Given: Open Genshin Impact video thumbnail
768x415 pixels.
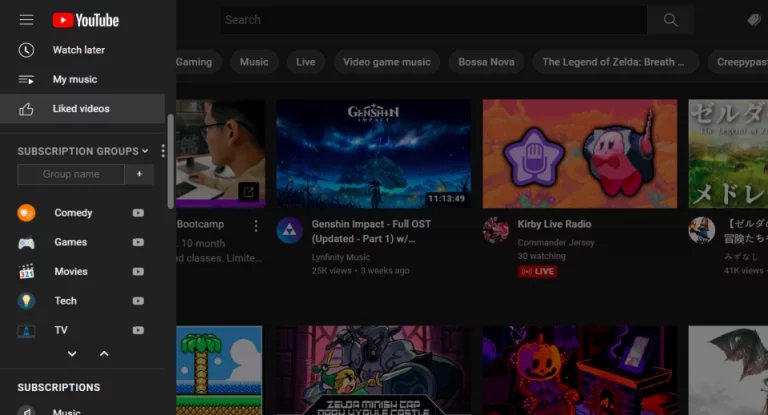Looking at the screenshot, I should coord(374,154).
